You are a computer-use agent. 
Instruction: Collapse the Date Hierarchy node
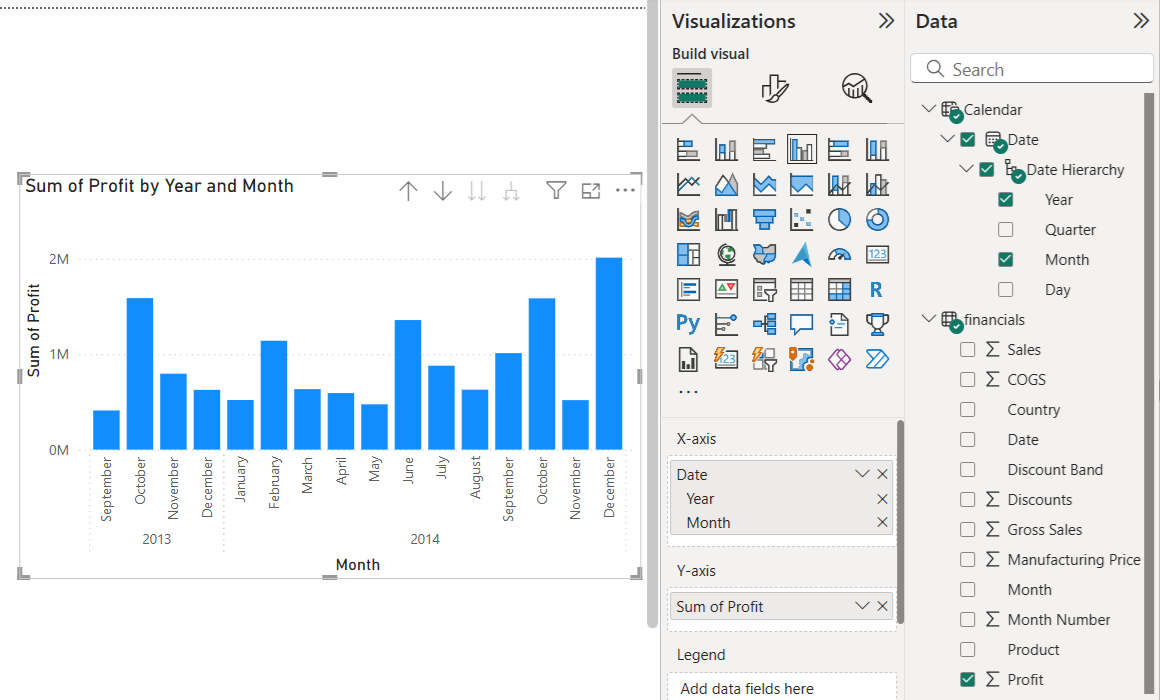(x=965, y=169)
